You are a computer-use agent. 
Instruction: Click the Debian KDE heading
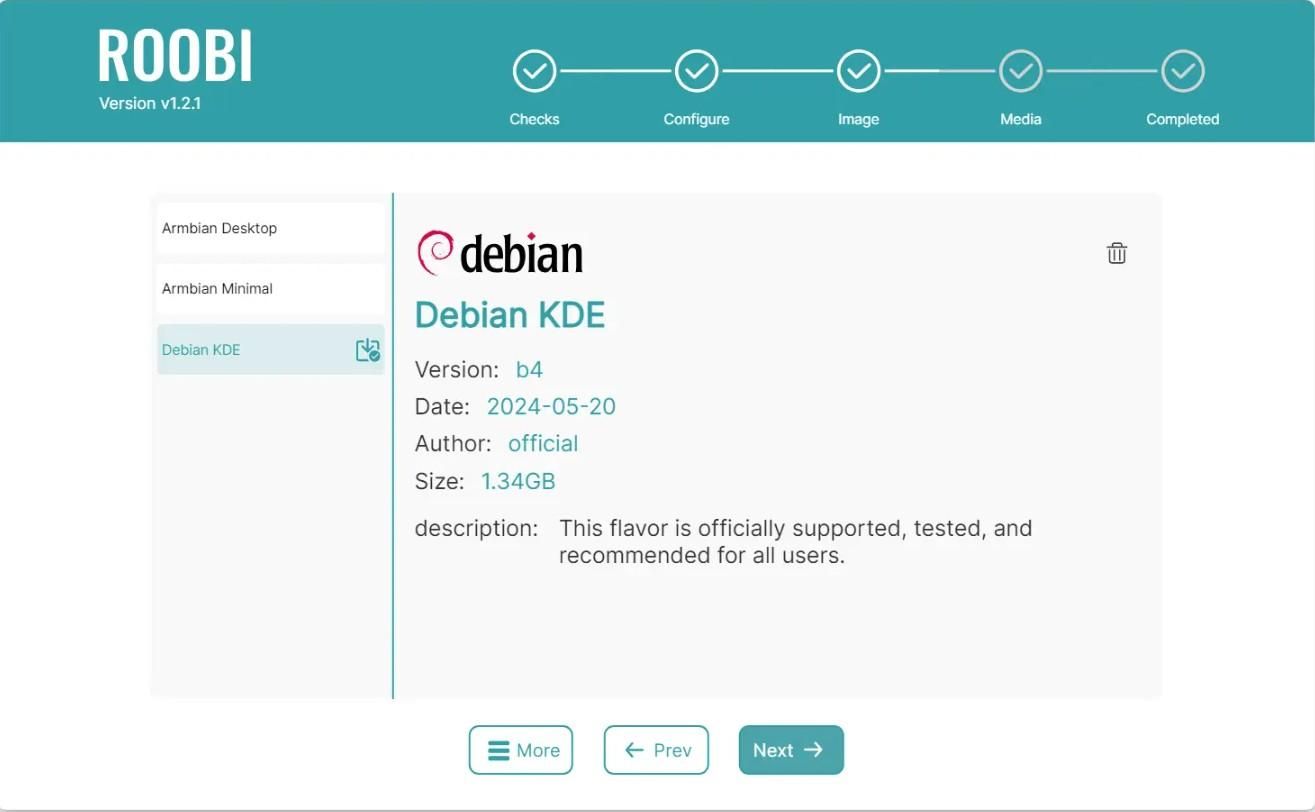510,315
